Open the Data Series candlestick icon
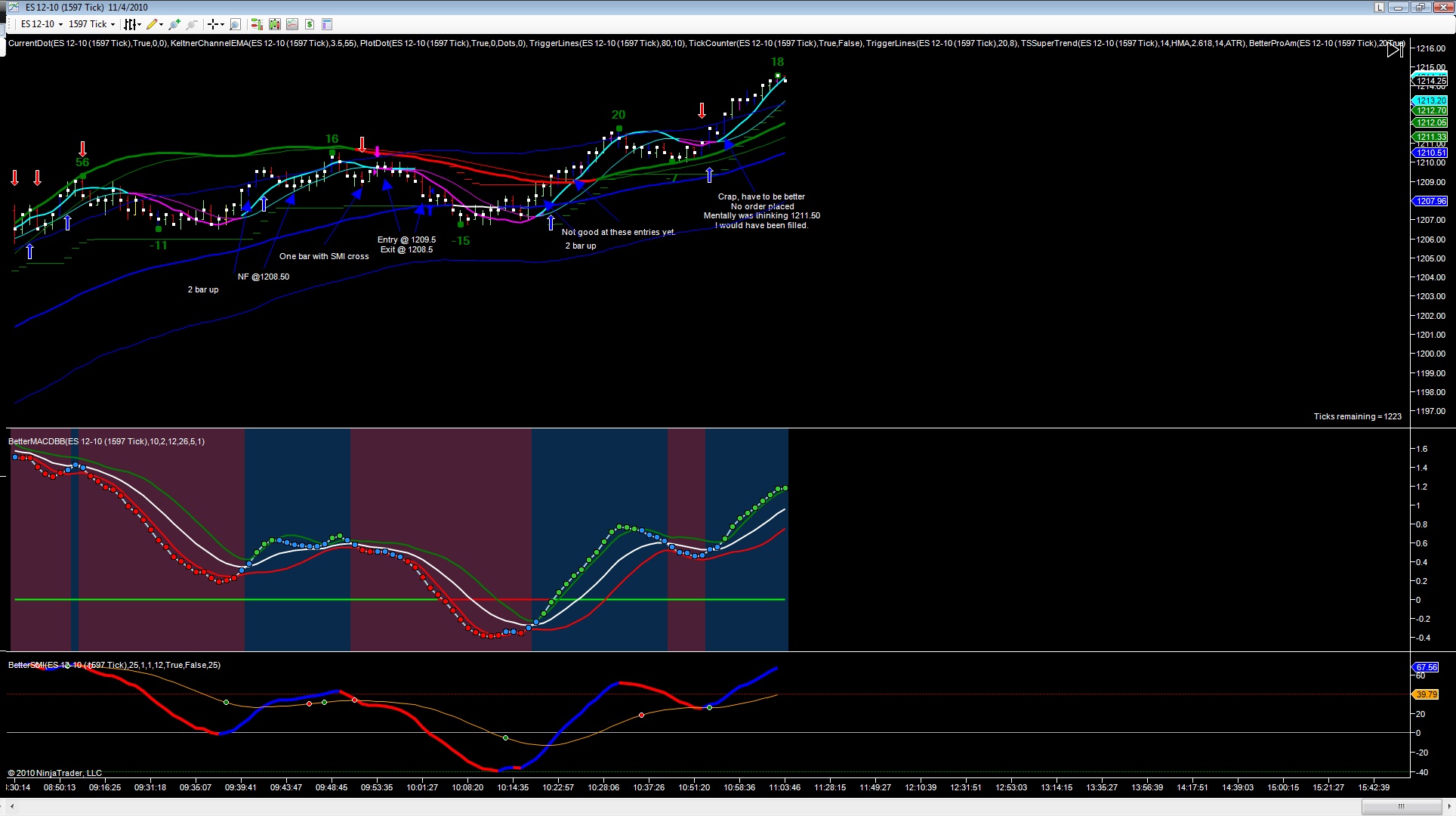This screenshot has width=1456, height=816. point(274,24)
